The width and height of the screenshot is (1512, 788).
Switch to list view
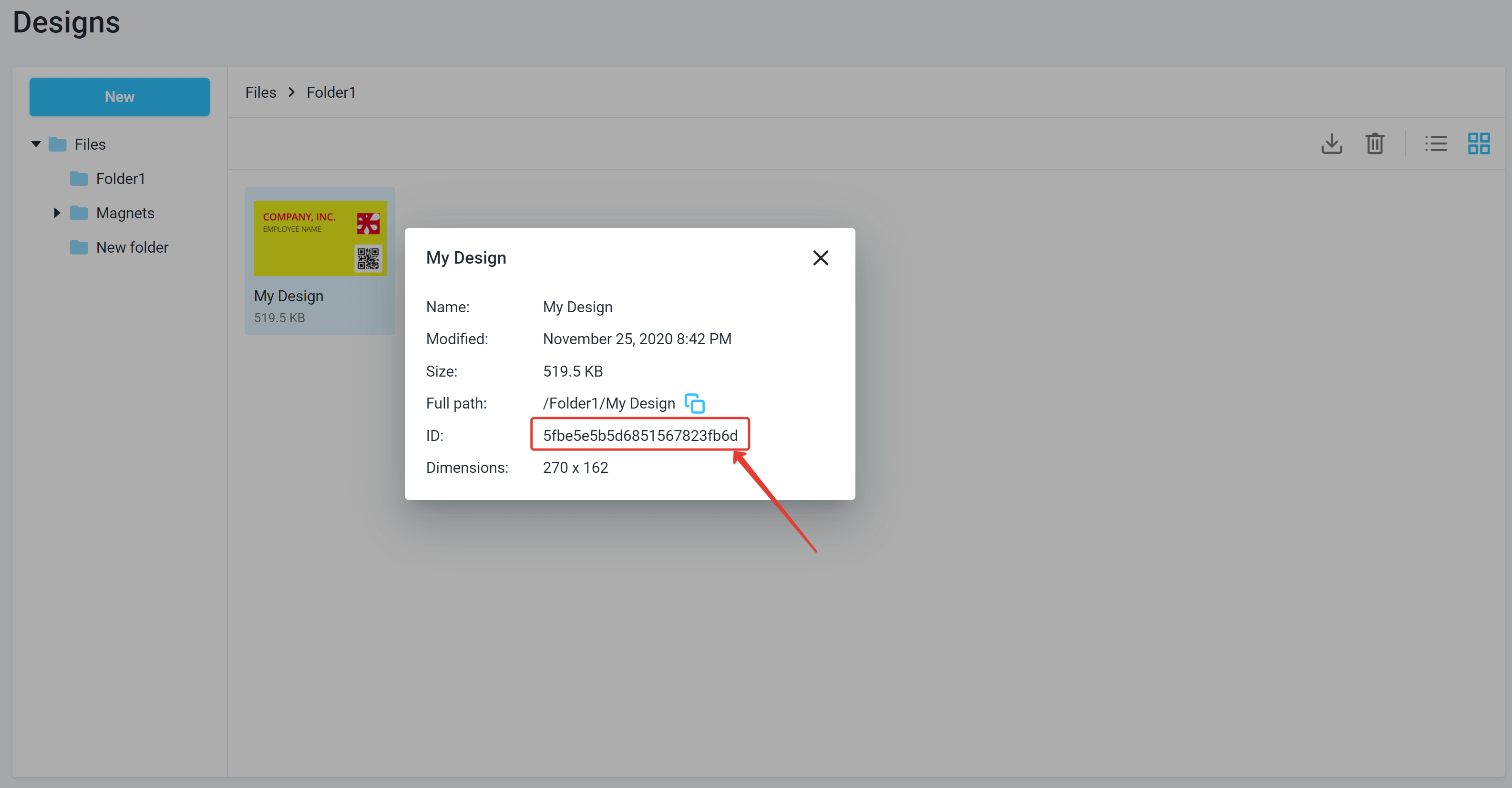point(1436,144)
